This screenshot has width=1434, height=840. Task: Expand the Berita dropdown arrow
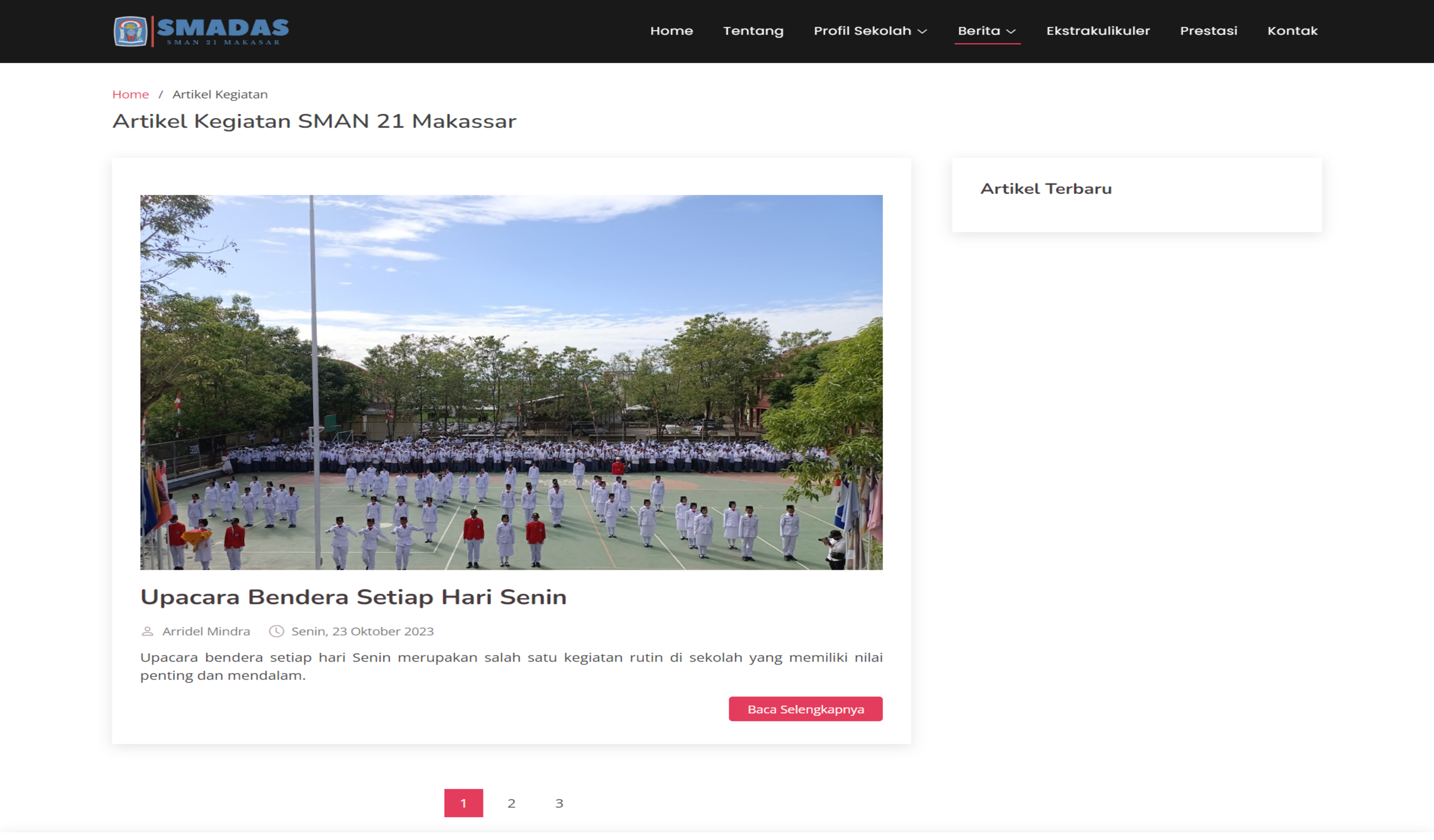click(1011, 31)
